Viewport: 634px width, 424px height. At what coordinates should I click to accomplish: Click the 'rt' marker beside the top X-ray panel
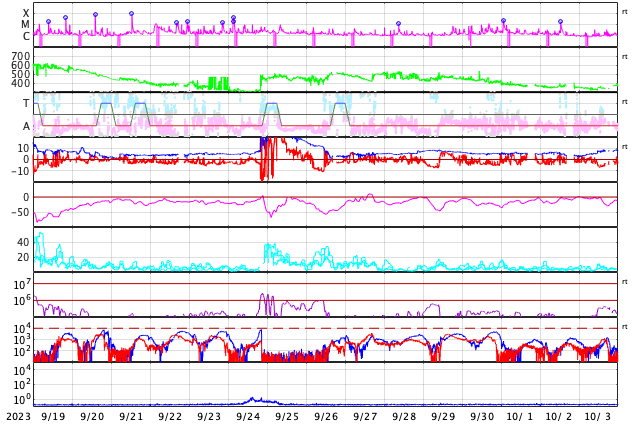point(624,12)
